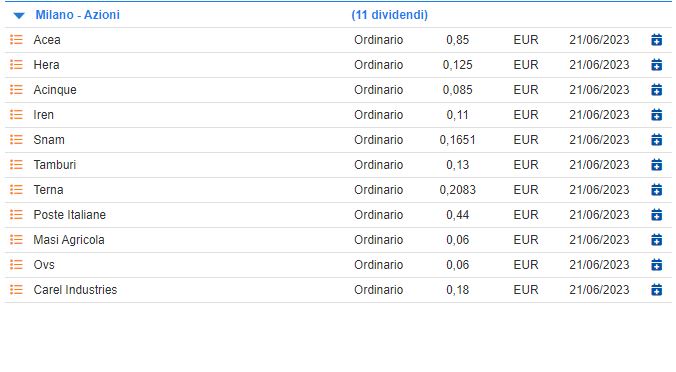The height and width of the screenshot is (372, 676).
Task: Click the 21/06/2023 date for Tamburi
Action: (599, 165)
